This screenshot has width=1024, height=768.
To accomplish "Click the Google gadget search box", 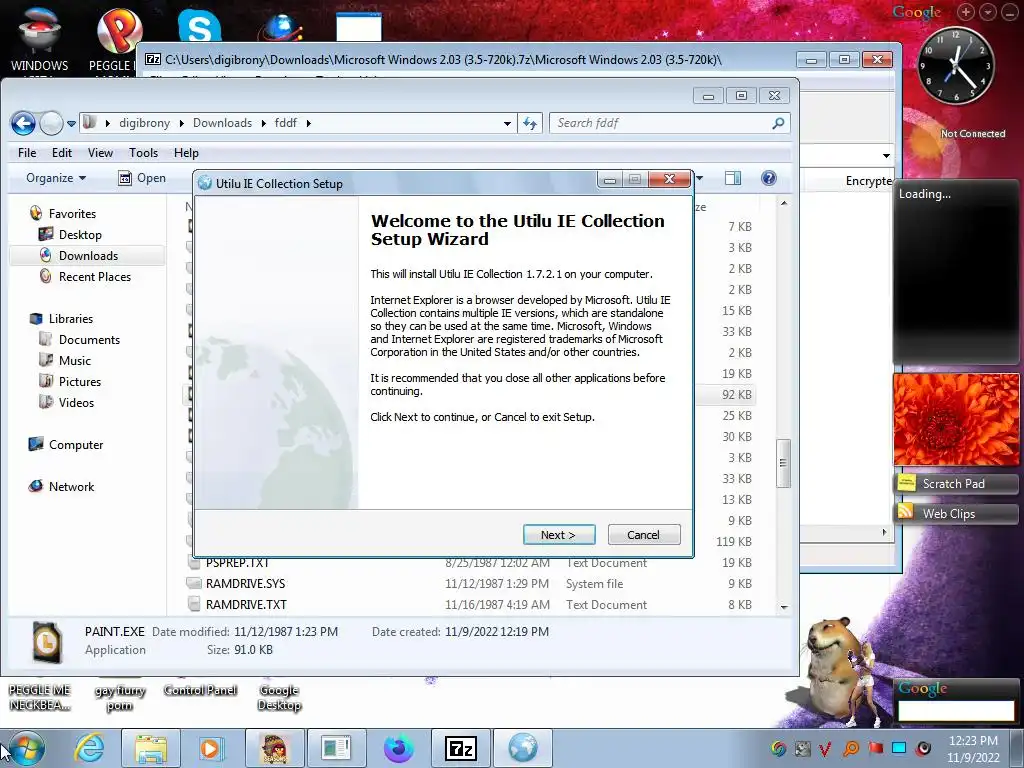I will click(x=956, y=711).
